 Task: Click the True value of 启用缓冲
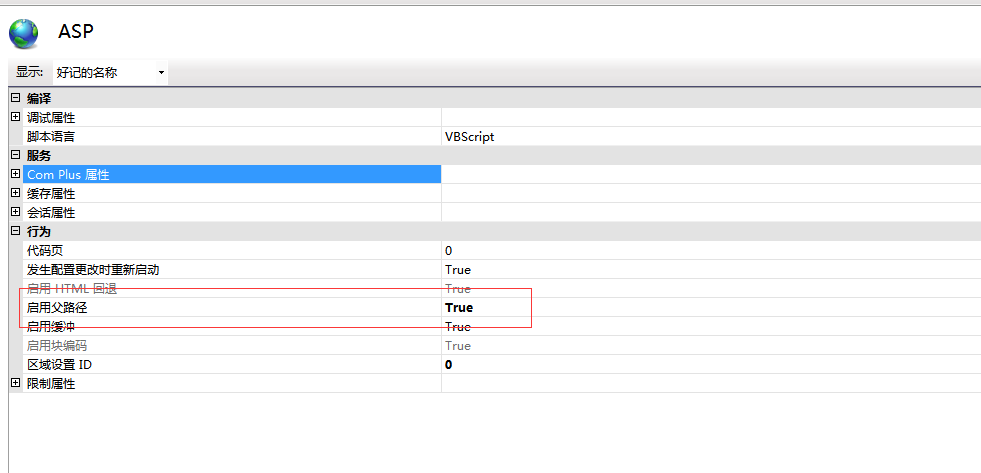(458, 327)
